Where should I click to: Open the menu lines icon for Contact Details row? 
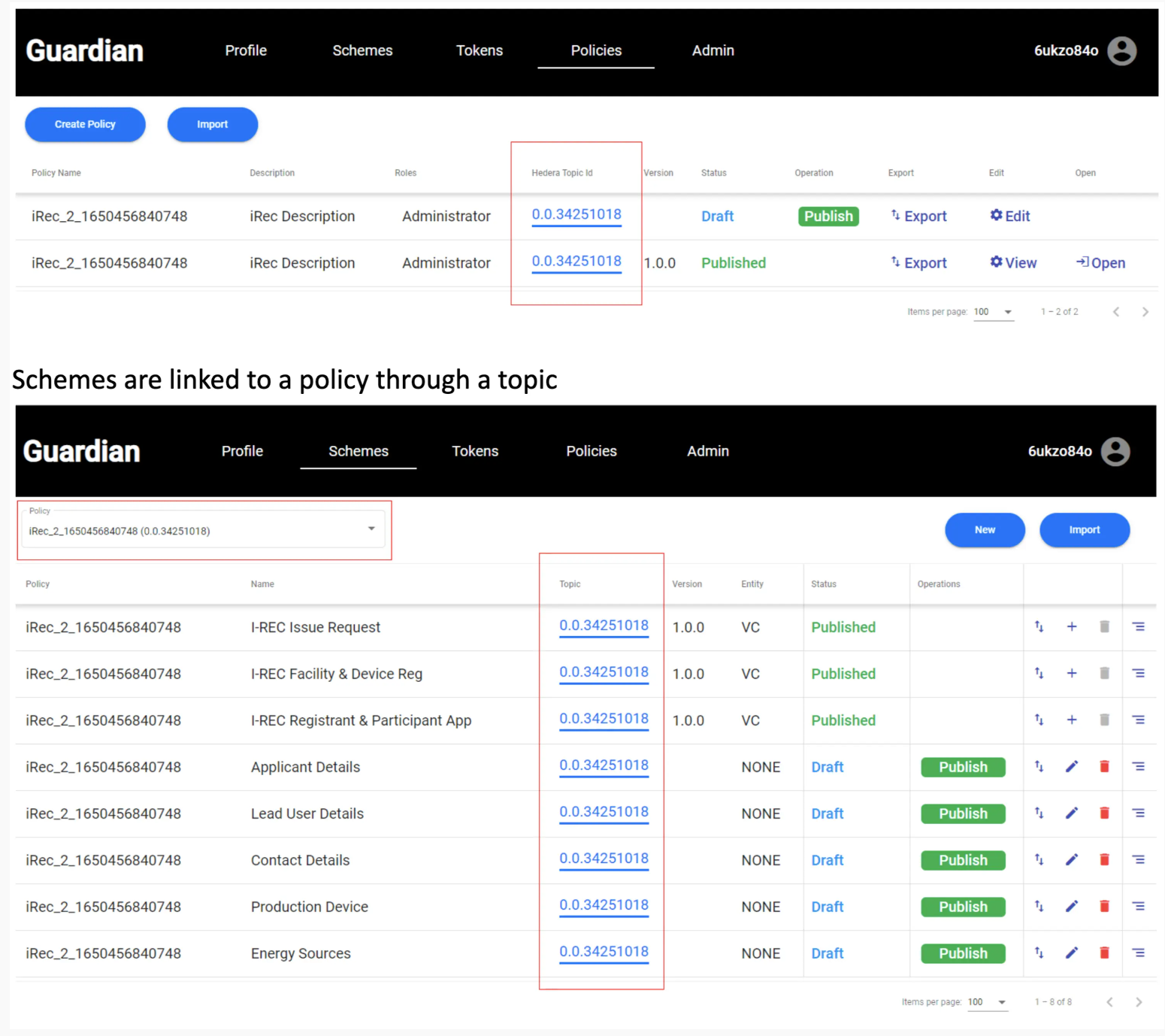(x=1138, y=859)
